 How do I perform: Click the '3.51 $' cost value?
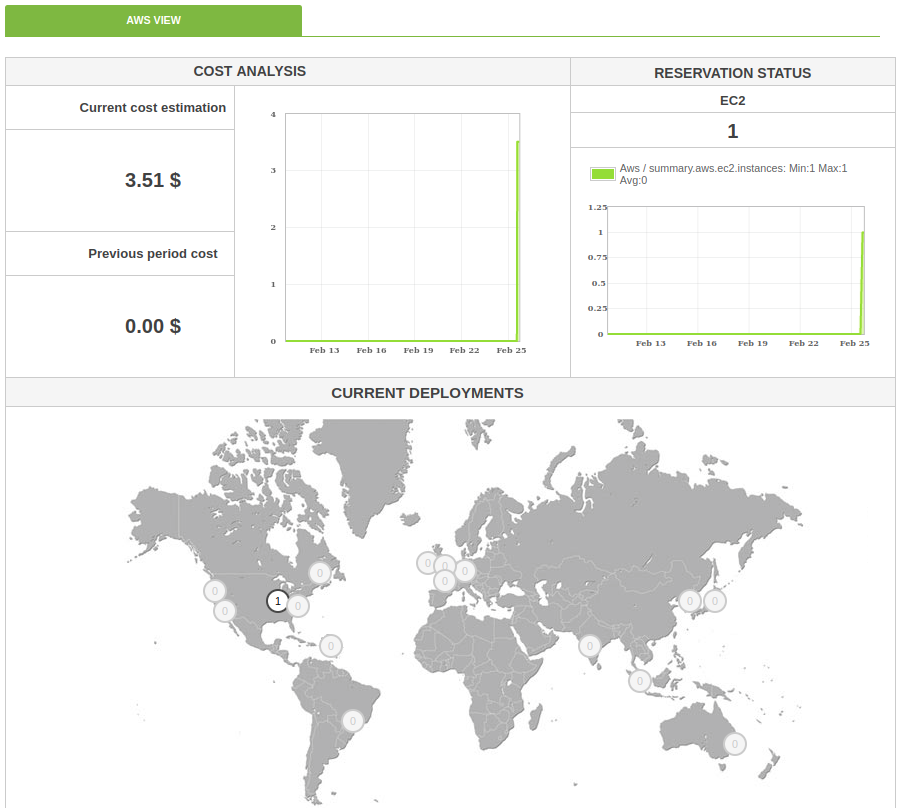(x=153, y=180)
